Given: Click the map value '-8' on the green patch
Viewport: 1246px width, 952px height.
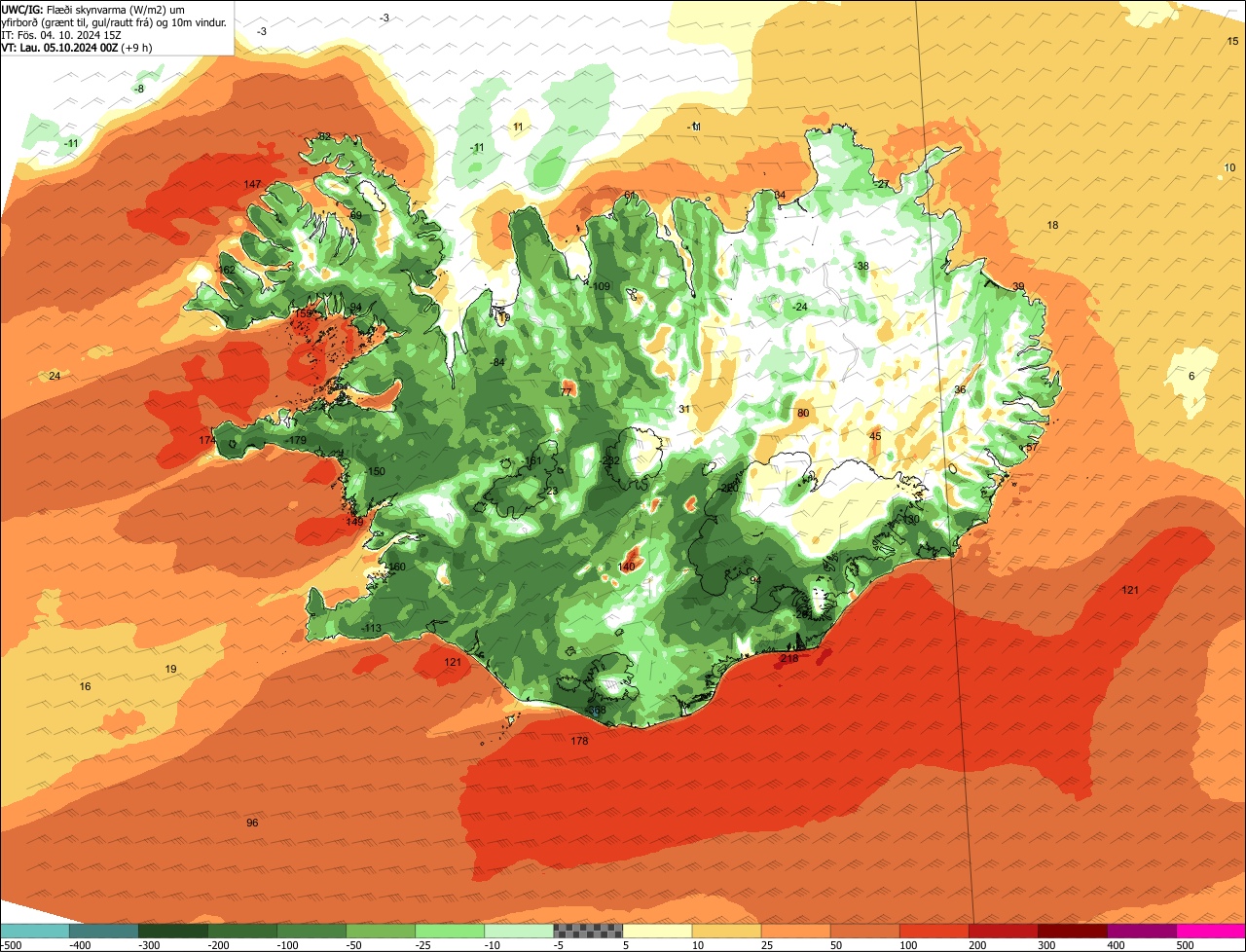Looking at the screenshot, I should click(x=139, y=90).
